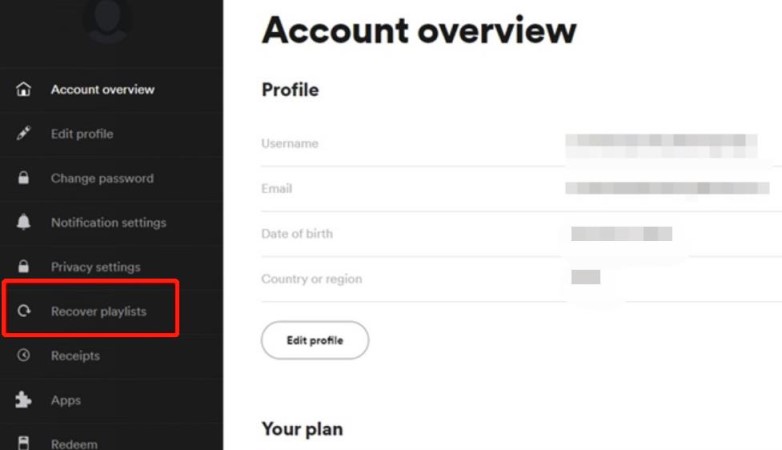Click the lock icon beside Change password

24,178
